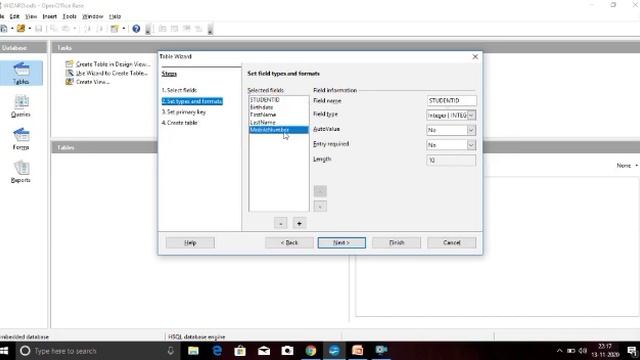Go to step 4 Create table
This screenshot has width=640, height=360.
coord(180,122)
